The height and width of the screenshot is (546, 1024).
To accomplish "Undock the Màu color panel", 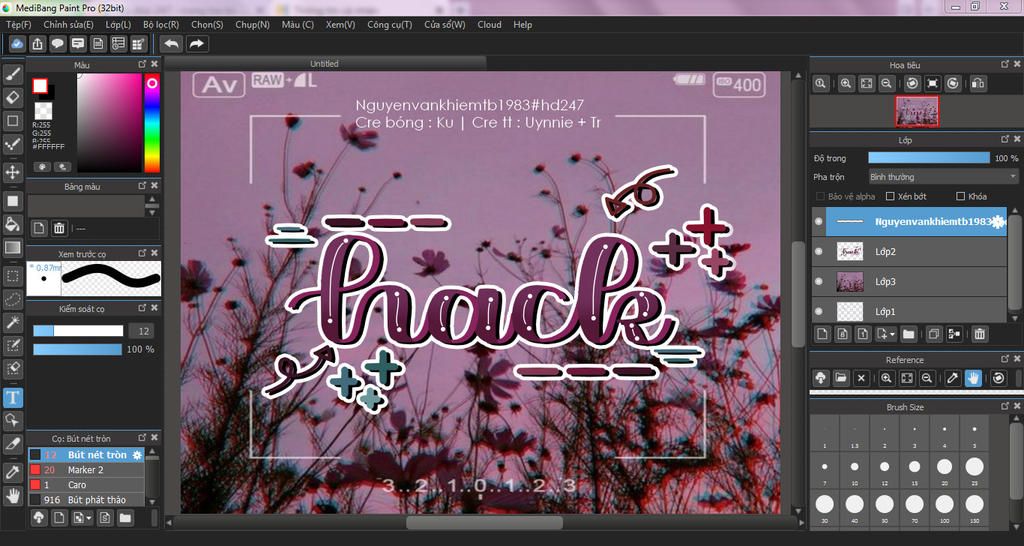I will click(x=142, y=64).
